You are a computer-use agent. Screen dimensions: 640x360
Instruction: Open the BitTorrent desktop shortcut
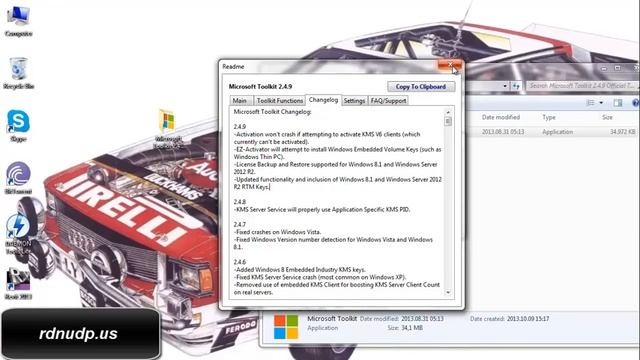[x=18, y=178]
